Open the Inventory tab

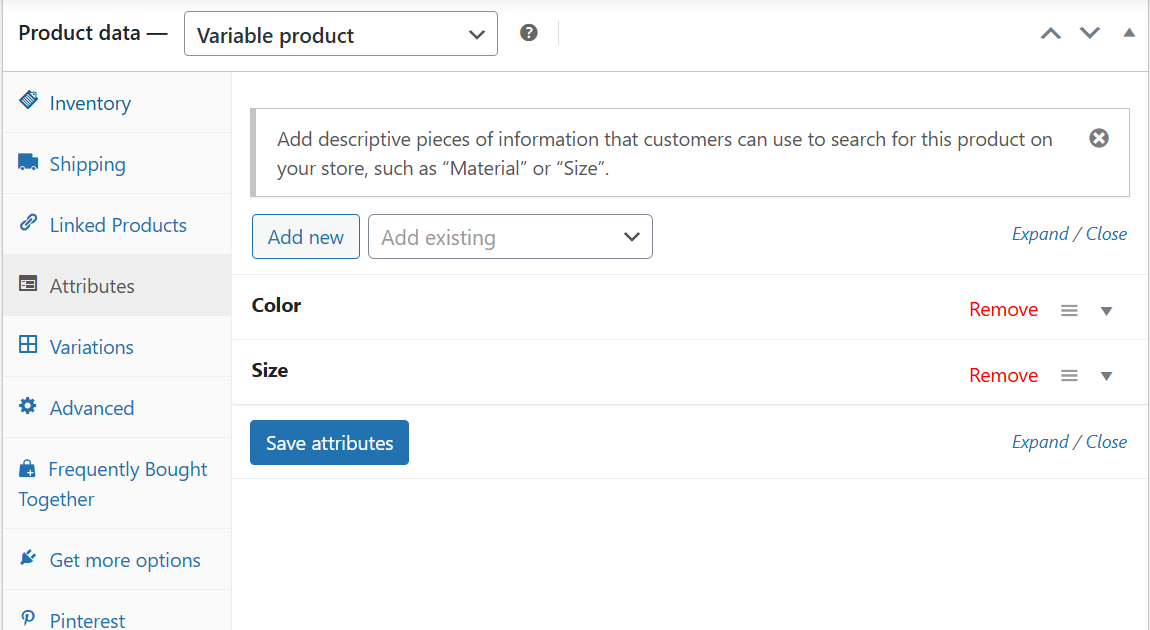point(90,103)
